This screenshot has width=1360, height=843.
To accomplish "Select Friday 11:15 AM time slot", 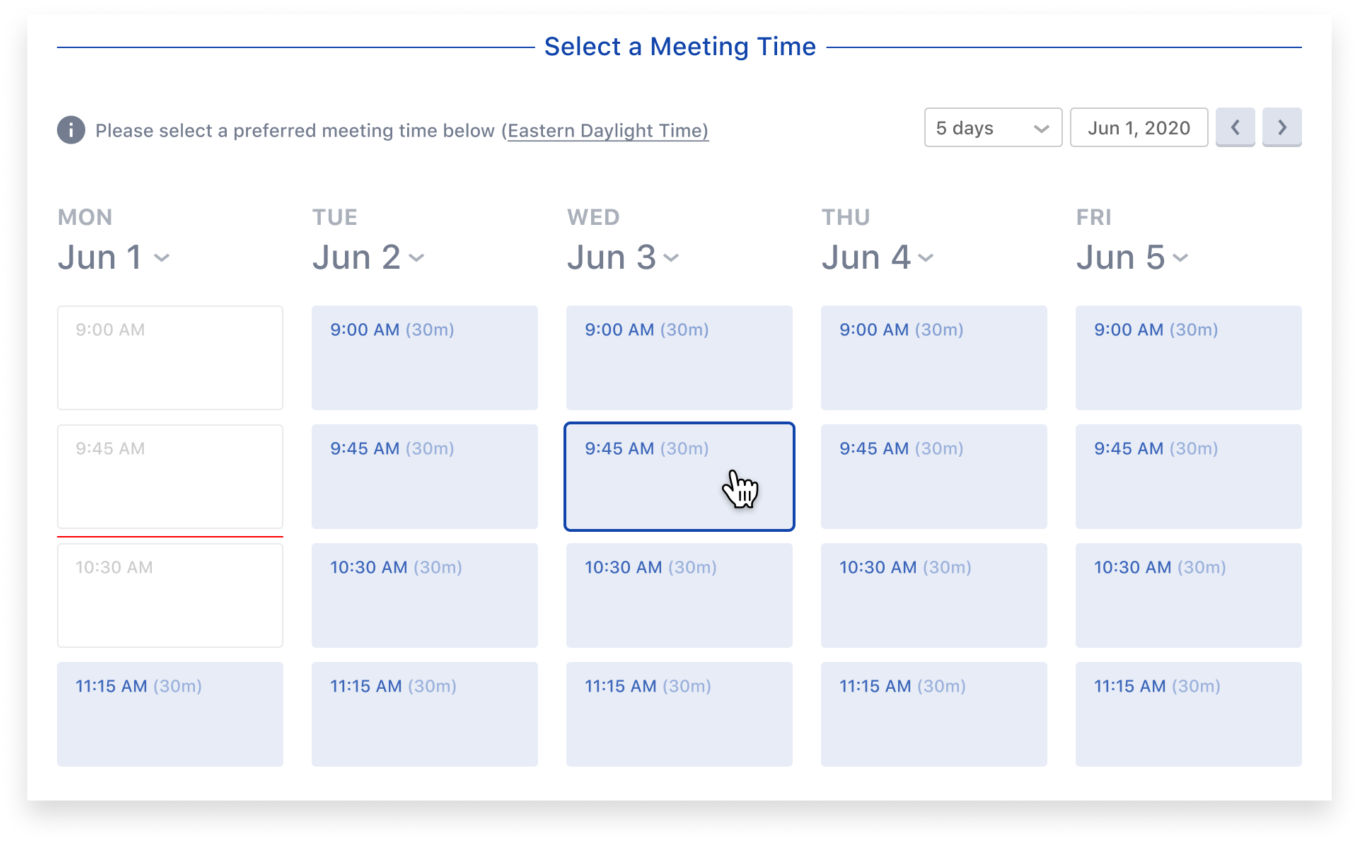I will point(1189,714).
